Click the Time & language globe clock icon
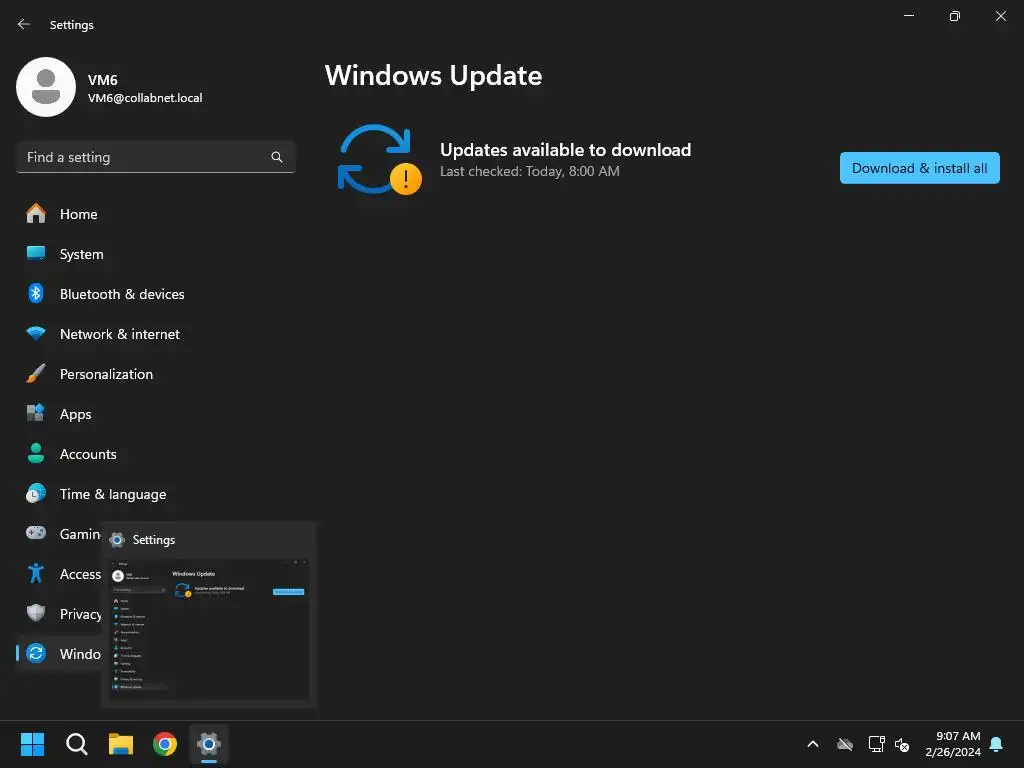This screenshot has height=768, width=1024. pos(36,493)
